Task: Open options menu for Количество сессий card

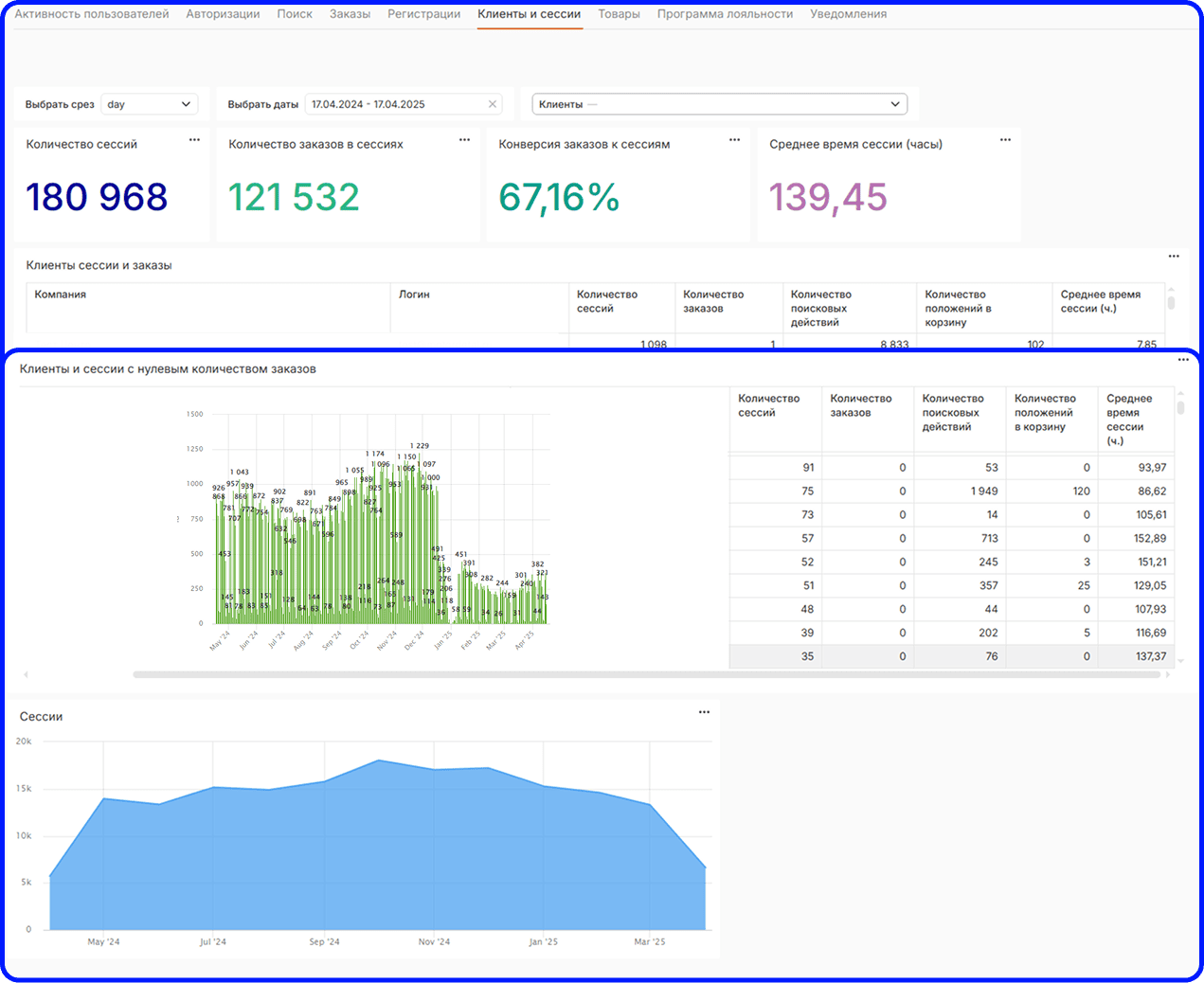Action: tap(194, 140)
